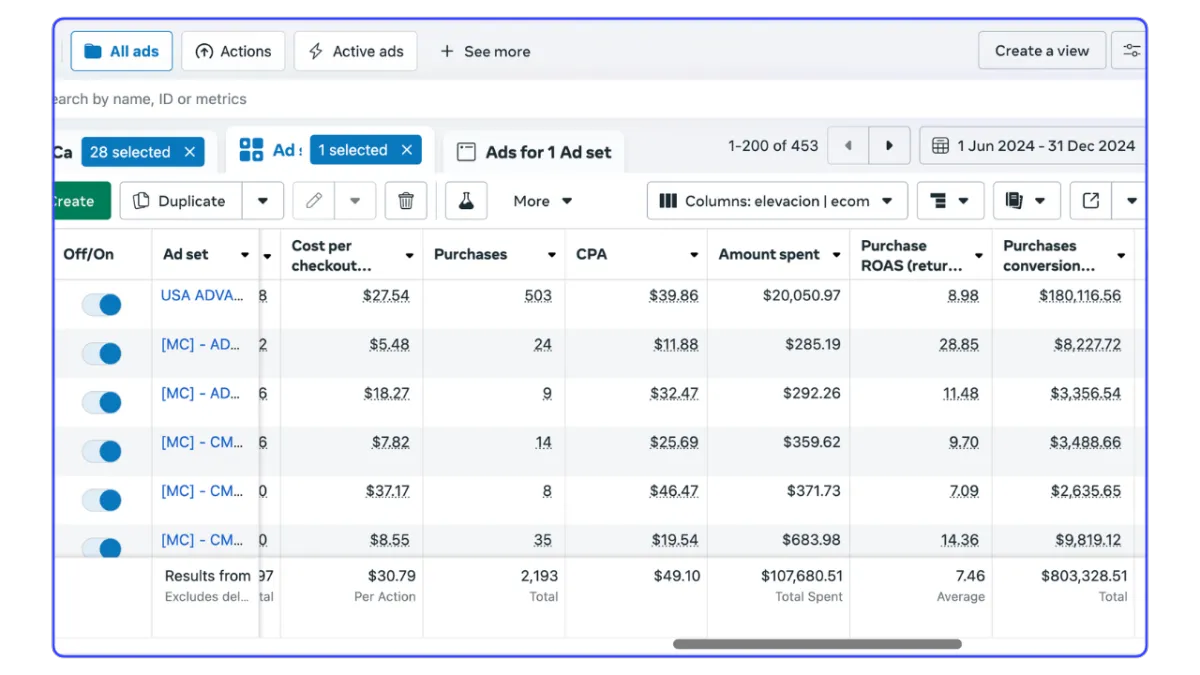This screenshot has width=1200, height=675.
Task: Open Purchases column menu arrow
Action: pyautogui.click(x=551, y=255)
